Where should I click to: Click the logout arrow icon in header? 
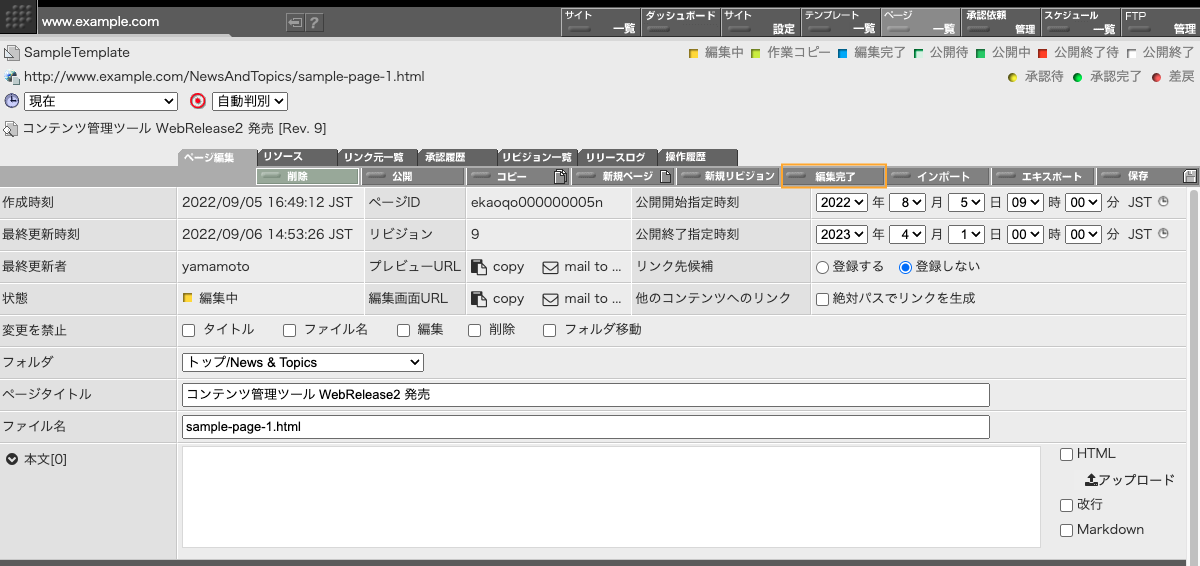click(x=294, y=22)
